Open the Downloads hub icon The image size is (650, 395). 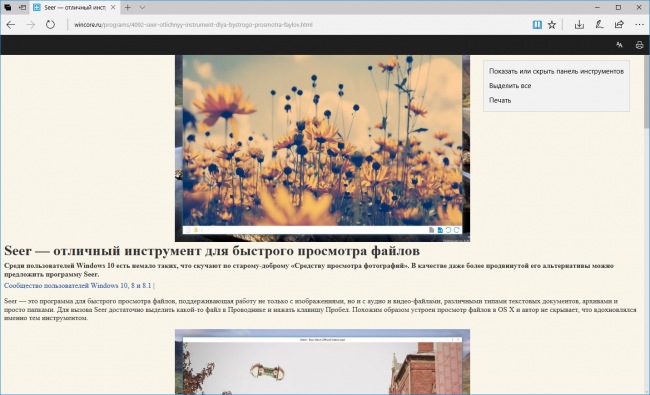(x=579, y=24)
